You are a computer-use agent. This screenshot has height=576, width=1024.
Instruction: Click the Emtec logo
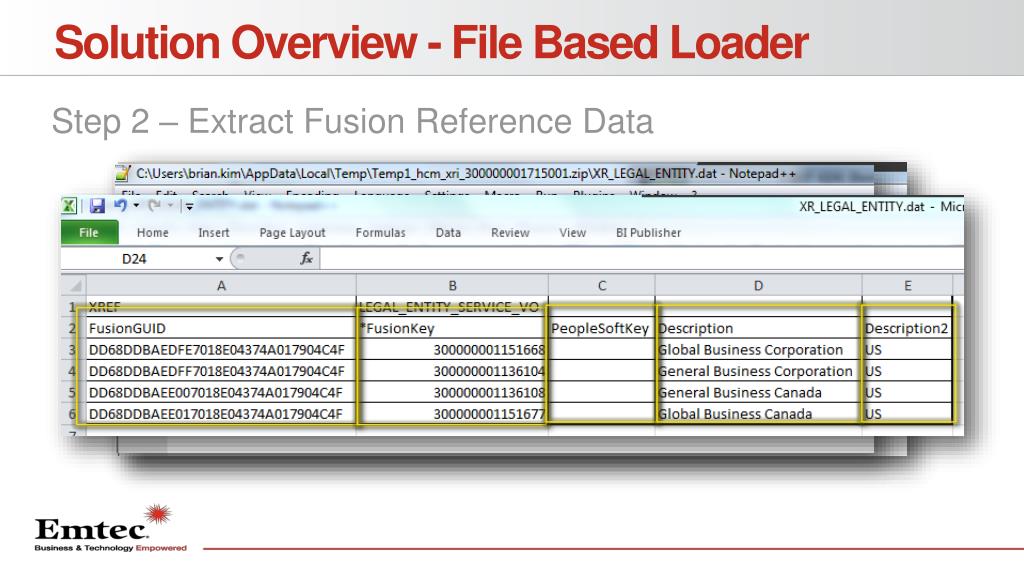pyautogui.click(x=110, y=528)
